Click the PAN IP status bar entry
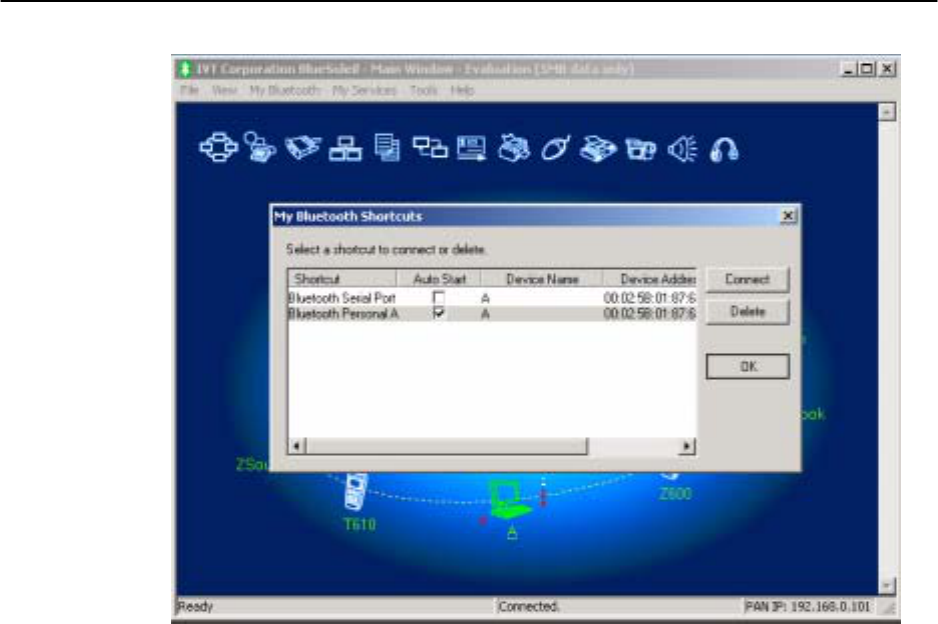 coord(807,607)
